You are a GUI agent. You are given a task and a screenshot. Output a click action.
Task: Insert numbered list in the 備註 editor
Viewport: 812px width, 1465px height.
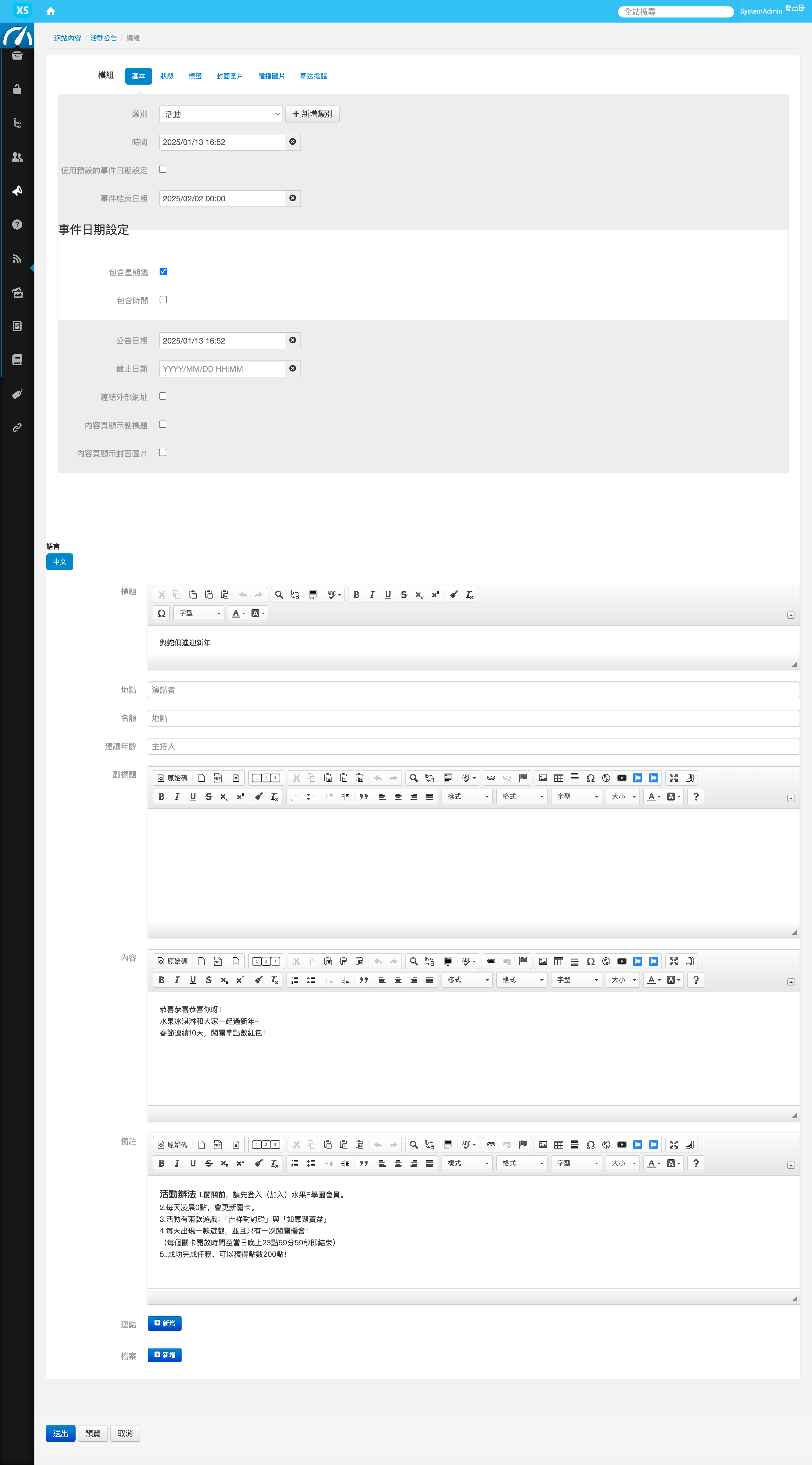click(295, 1163)
